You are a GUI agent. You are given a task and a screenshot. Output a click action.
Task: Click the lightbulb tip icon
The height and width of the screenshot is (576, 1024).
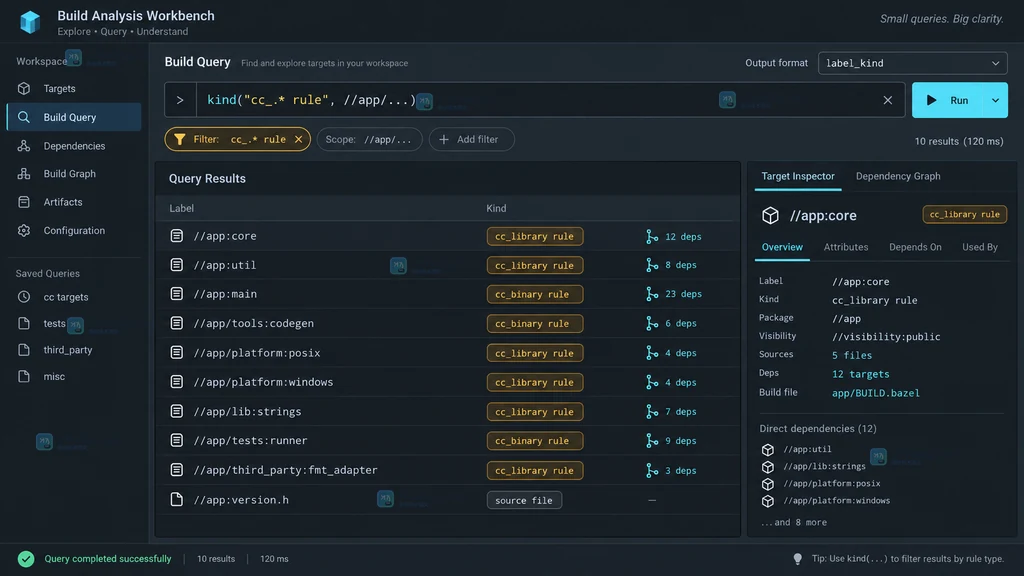tap(797, 559)
